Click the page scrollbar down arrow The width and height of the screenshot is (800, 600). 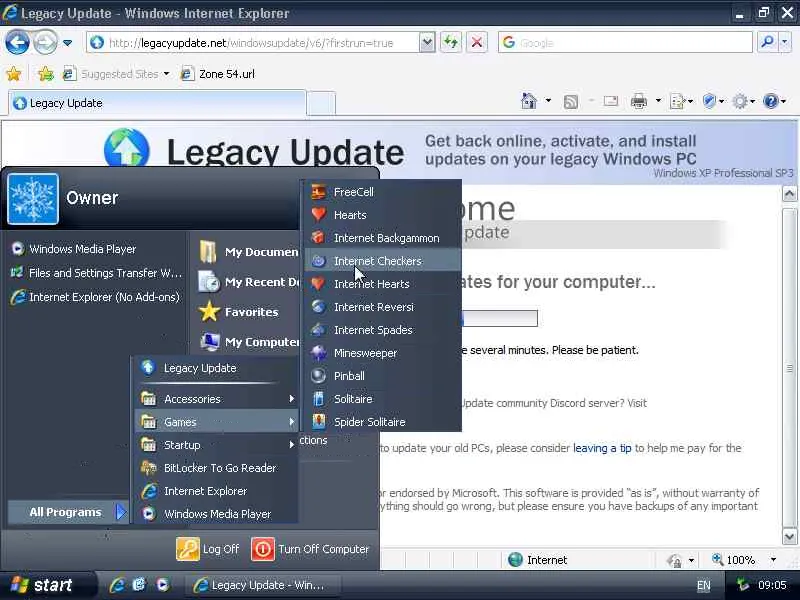789,536
